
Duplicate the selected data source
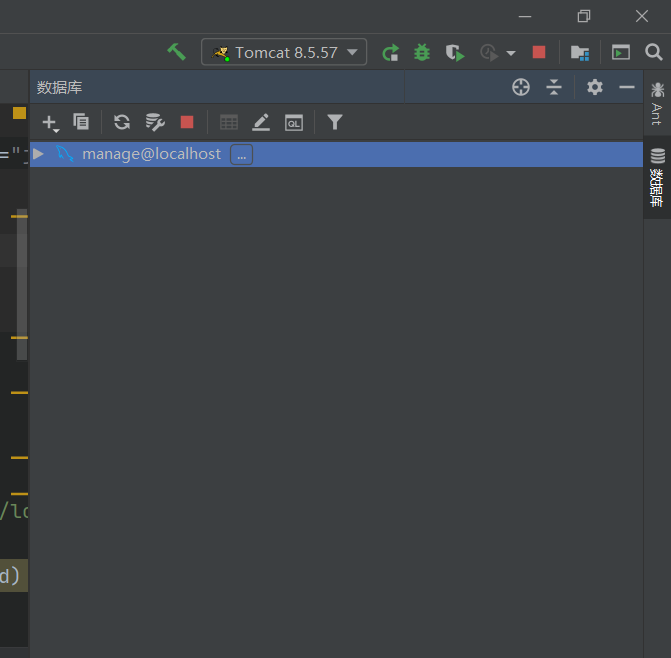point(82,122)
